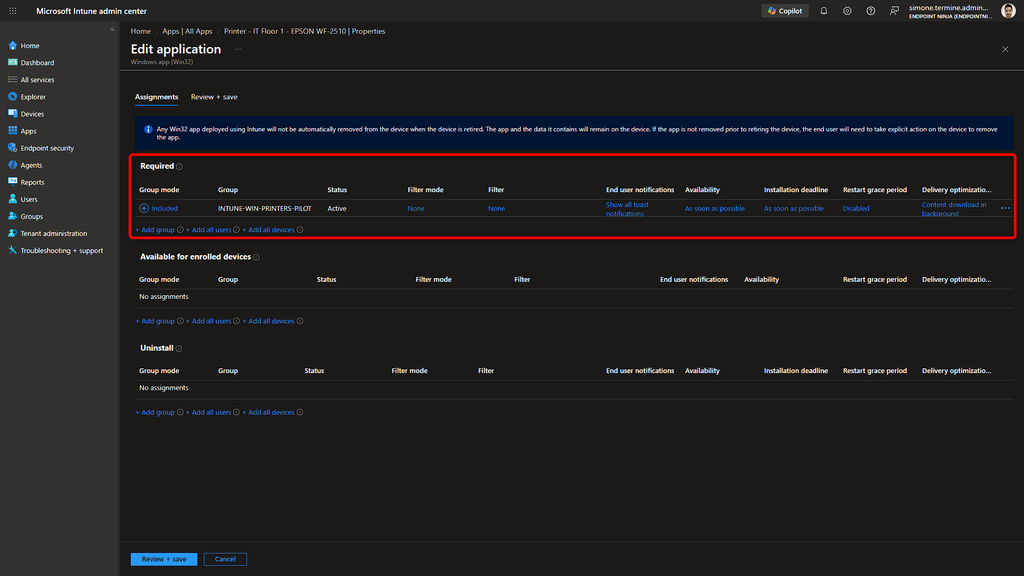Click the Home icon in sidebar
The width and height of the screenshot is (1024, 576).
12,46
